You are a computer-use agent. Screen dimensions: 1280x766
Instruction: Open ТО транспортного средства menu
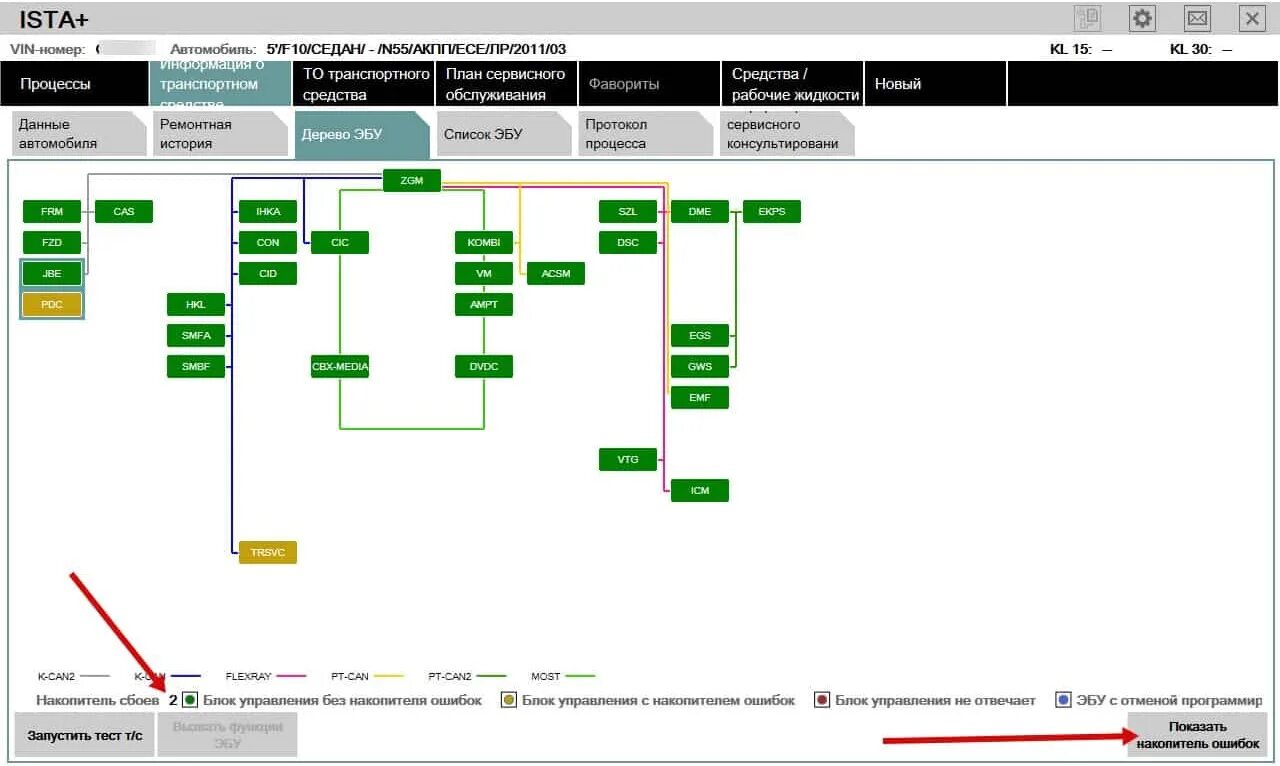click(x=362, y=84)
